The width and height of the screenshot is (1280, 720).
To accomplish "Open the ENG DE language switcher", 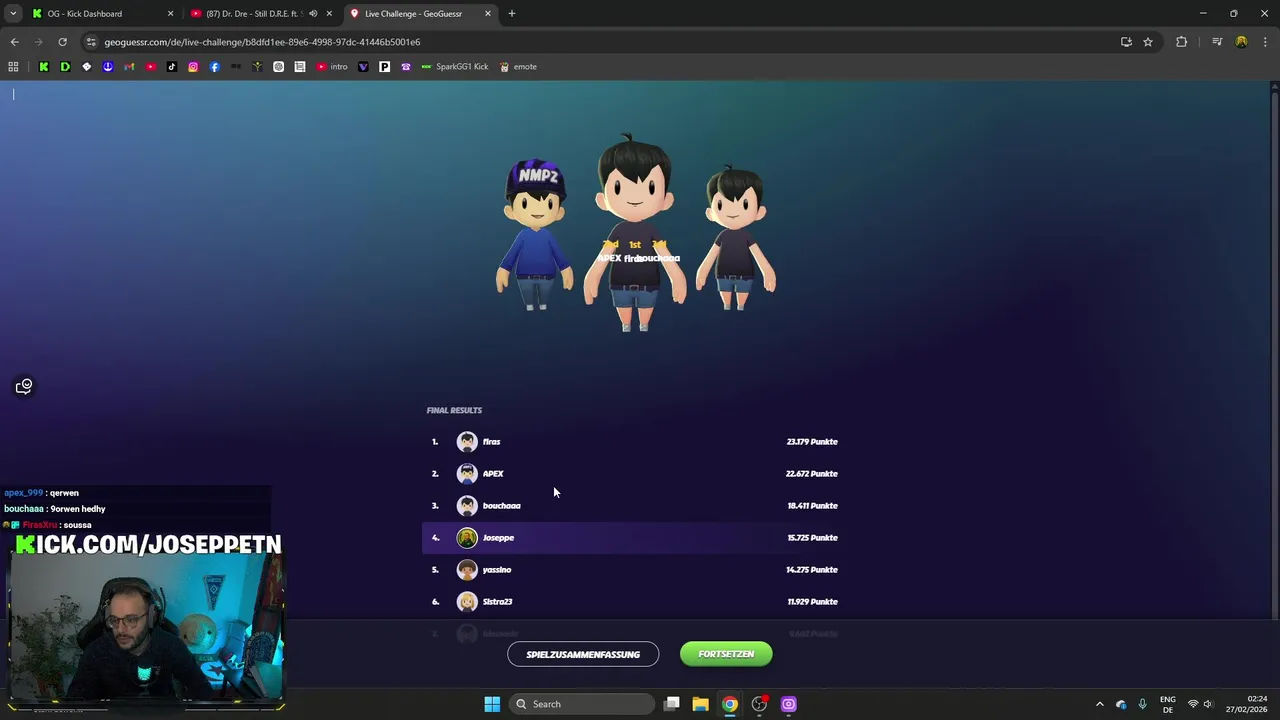I will pos(1167,704).
